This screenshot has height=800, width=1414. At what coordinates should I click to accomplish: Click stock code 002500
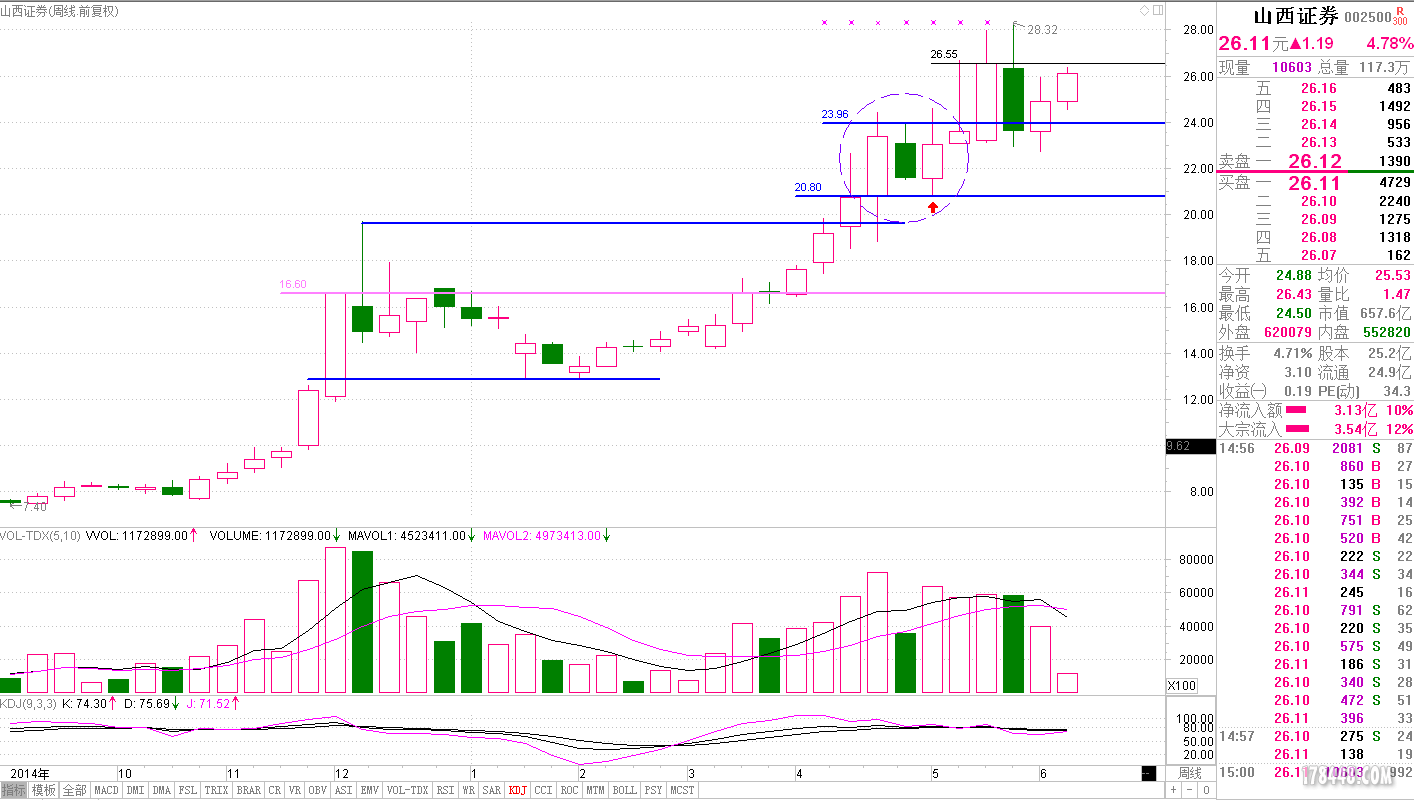1367,18
